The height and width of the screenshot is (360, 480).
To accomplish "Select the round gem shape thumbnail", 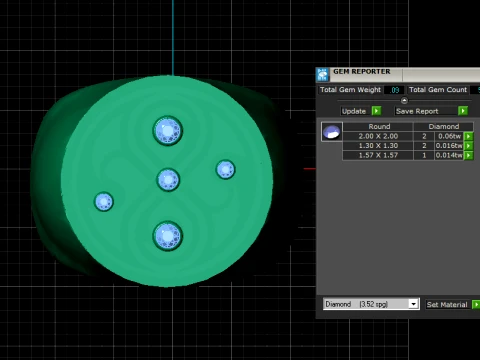I will (x=331, y=132).
